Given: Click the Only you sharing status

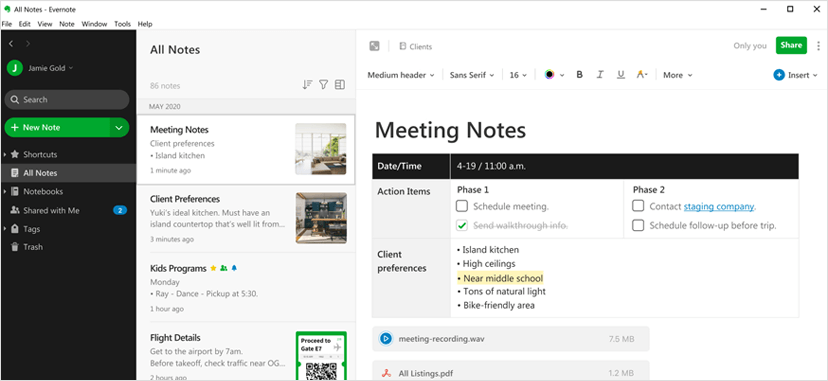Looking at the screenshot, I should click(x=749, y=46).
